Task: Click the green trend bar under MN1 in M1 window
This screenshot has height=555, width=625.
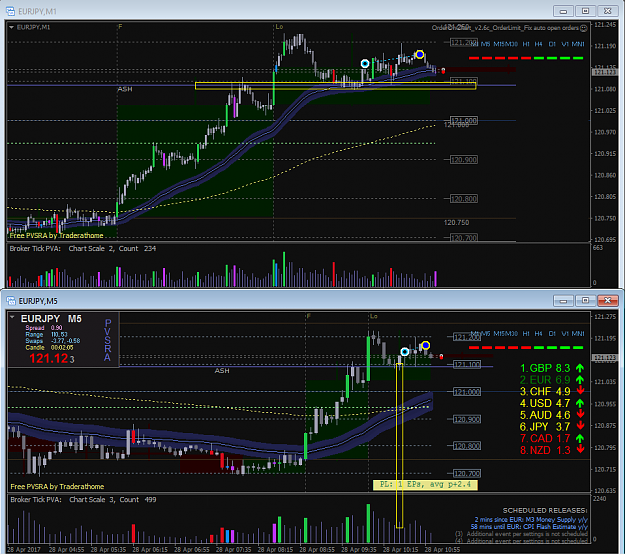Action: click(578, 58)
